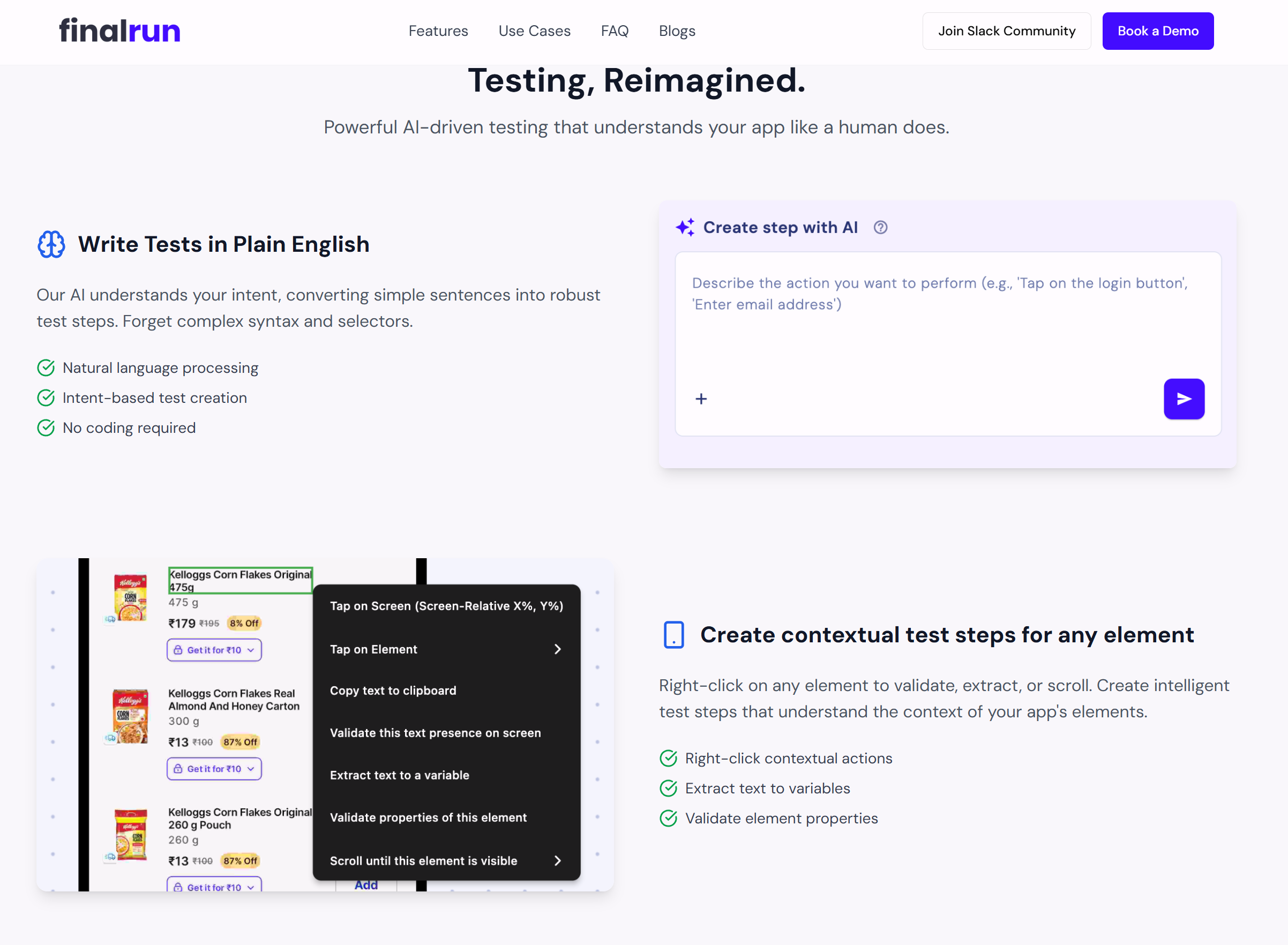Screen dimensions: 1288x945
Task: Click the checkmark next to Natural language processing
Action: pyautogui.click(x=46, y=368)
